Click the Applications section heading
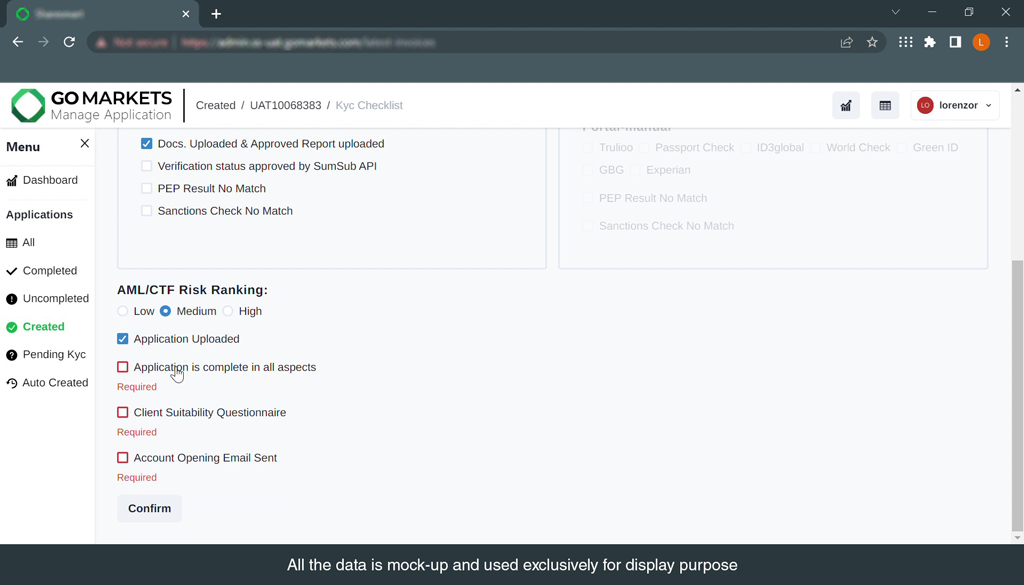The height and width of the screenshot is (585, 1024). click(x=39, y=215)
